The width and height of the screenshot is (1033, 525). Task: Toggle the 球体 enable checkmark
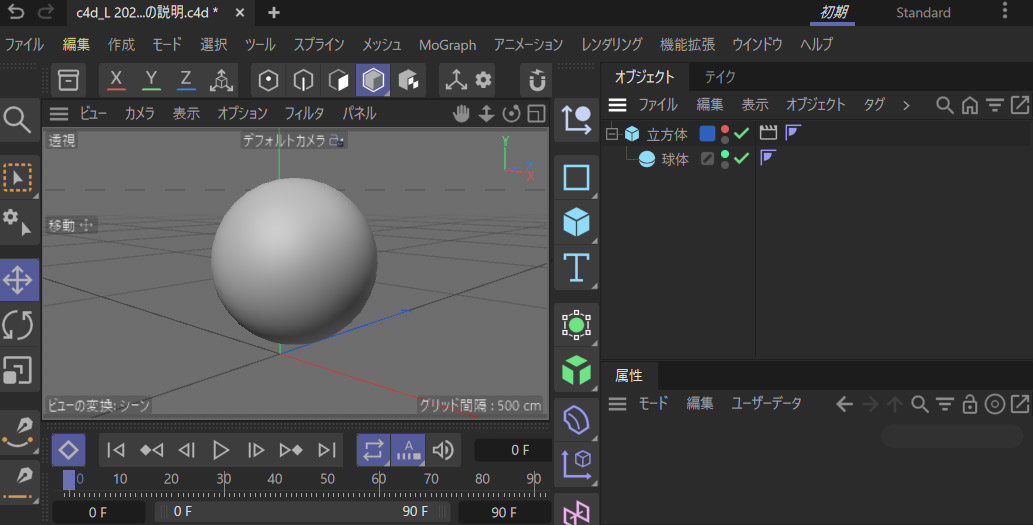(x=742, y=159)
